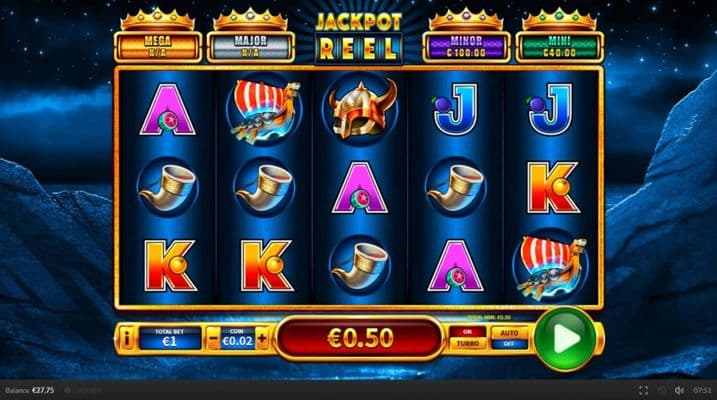Select the Mega jackpot panel
Viewport: 717px width, 400px height.
point(158,47)
